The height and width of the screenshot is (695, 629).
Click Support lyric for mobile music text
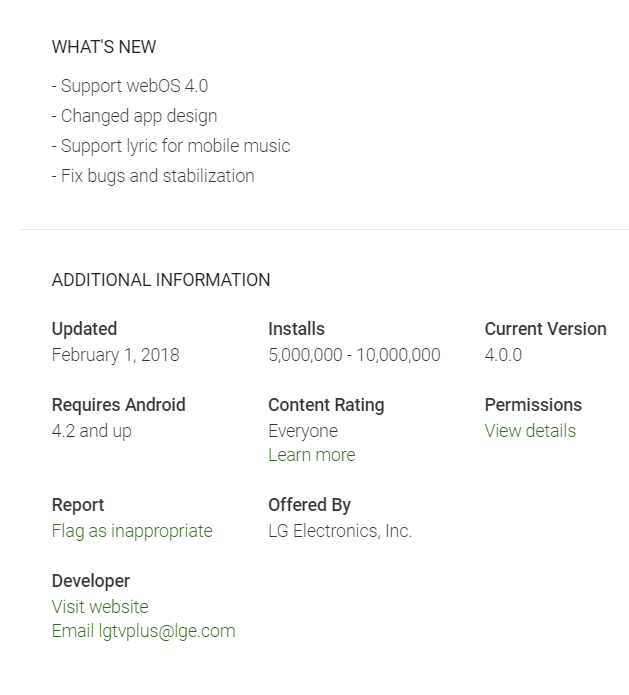click(x=171, y=146)
